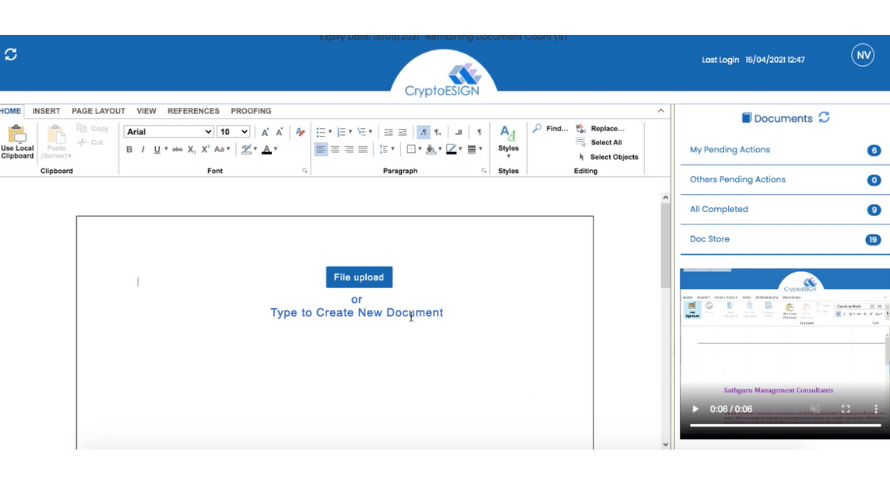This screenshot has height=500, width=890.
Task: Click the Find search icon
Action: [538, 129]
